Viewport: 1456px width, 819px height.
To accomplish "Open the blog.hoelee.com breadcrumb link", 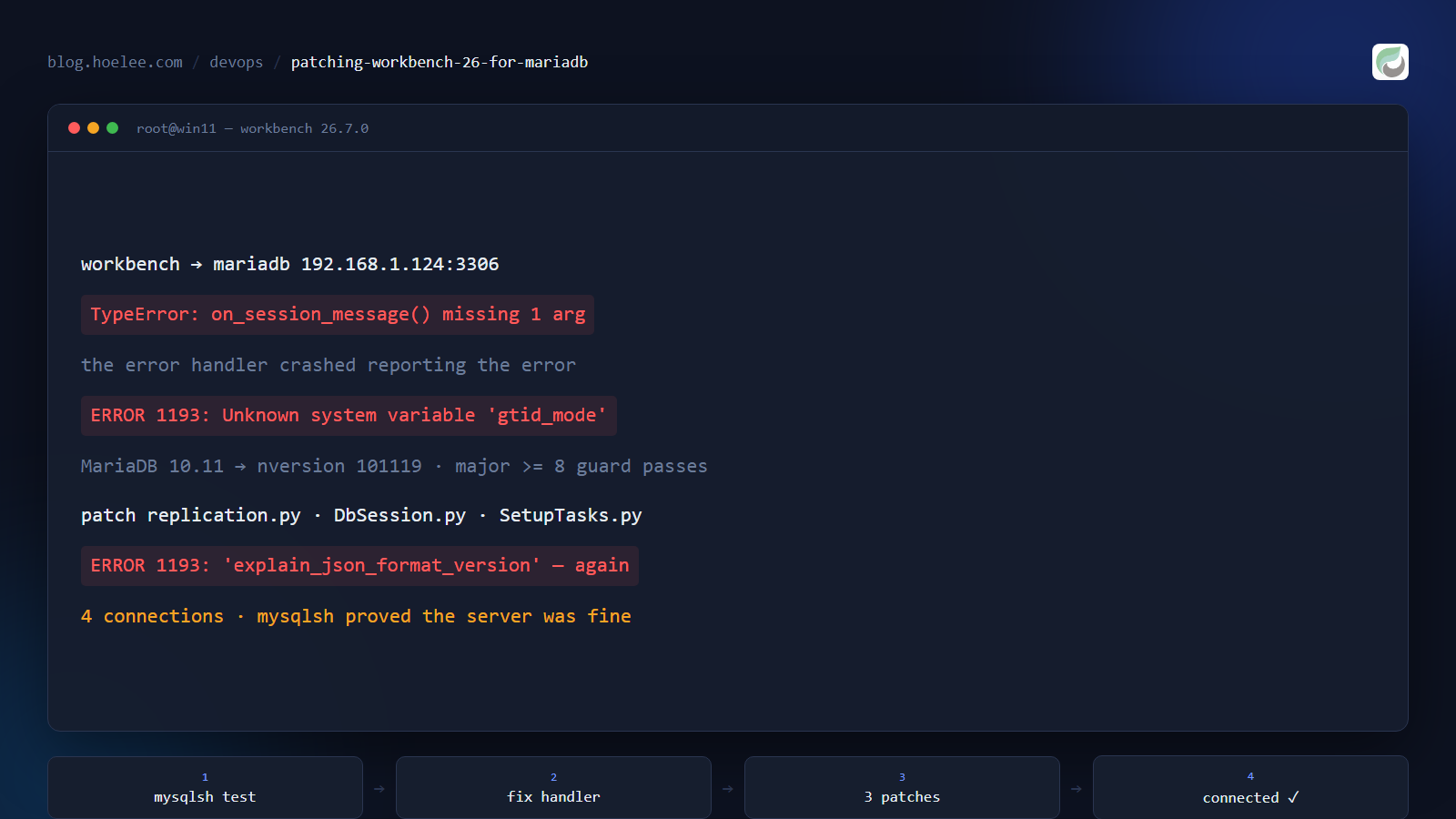I will click(x=115, y=62).
